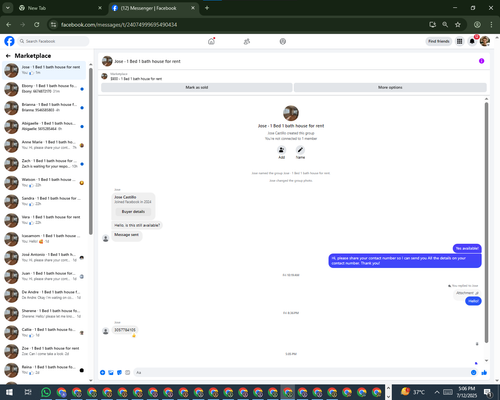The width and height of the screenshot is (500, 400).
Task: Open the Sherene conversation
Action: (x=44, y=314)
